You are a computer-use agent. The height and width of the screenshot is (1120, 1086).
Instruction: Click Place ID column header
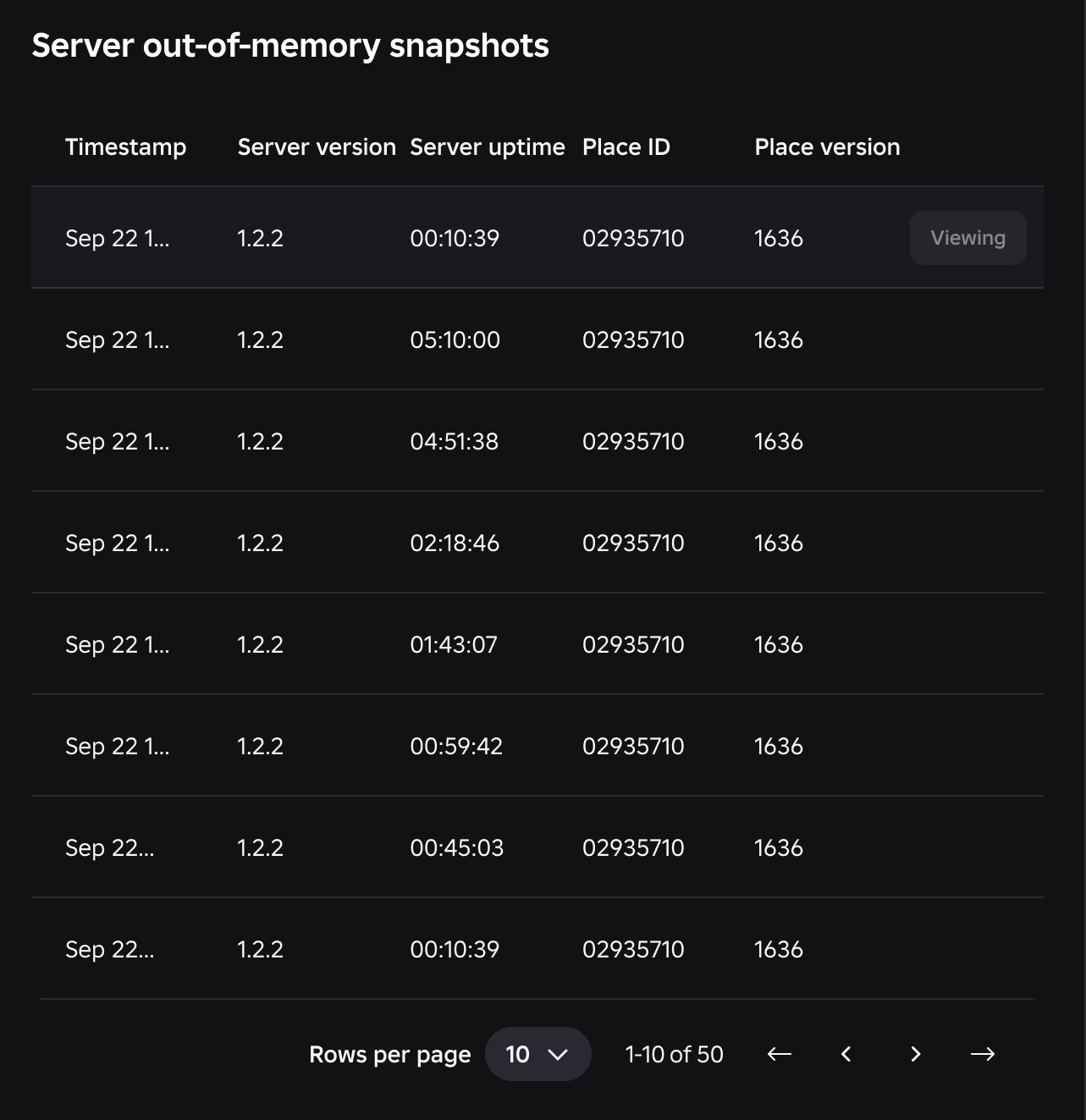point(626,147)
